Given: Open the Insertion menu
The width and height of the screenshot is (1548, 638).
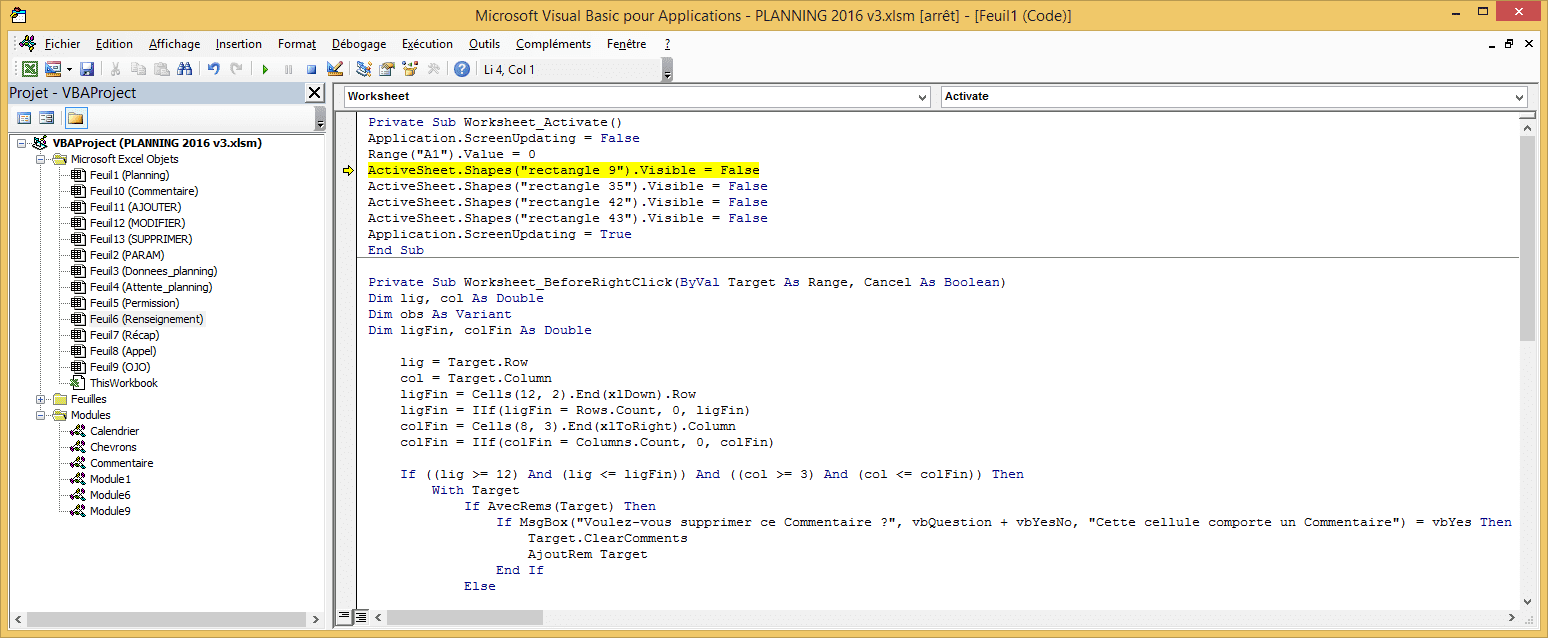Looking at the screenshot, I should click(x=238, y=44).
